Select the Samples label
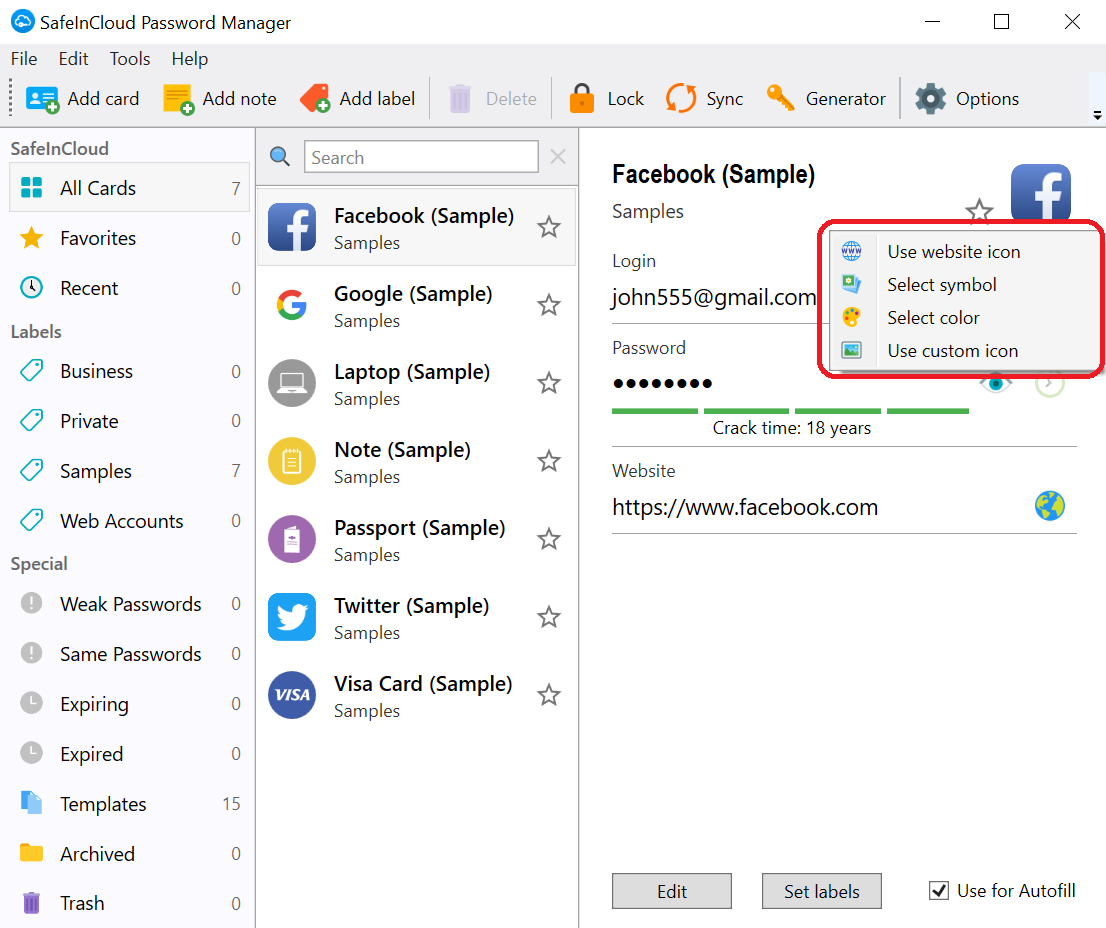 [x=129, y=471]
